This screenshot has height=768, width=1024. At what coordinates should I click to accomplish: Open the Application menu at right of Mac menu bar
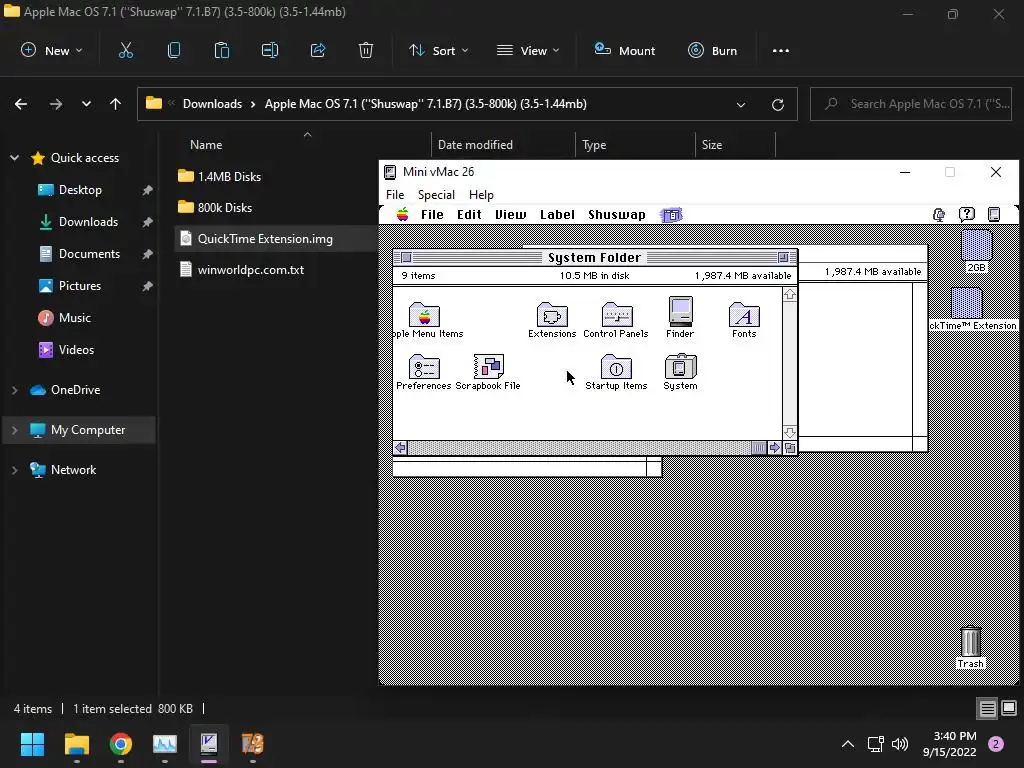click(994, 214)
